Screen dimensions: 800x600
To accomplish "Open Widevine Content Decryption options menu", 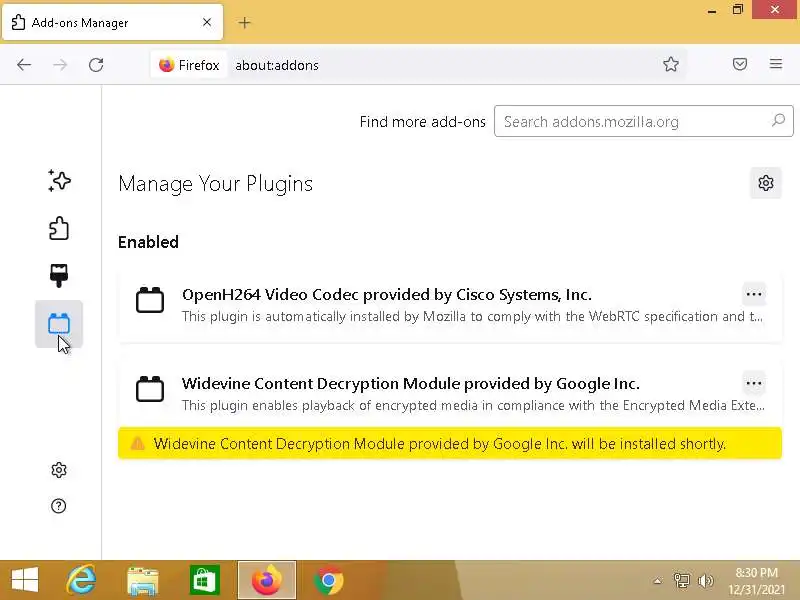I will point(754,383).
